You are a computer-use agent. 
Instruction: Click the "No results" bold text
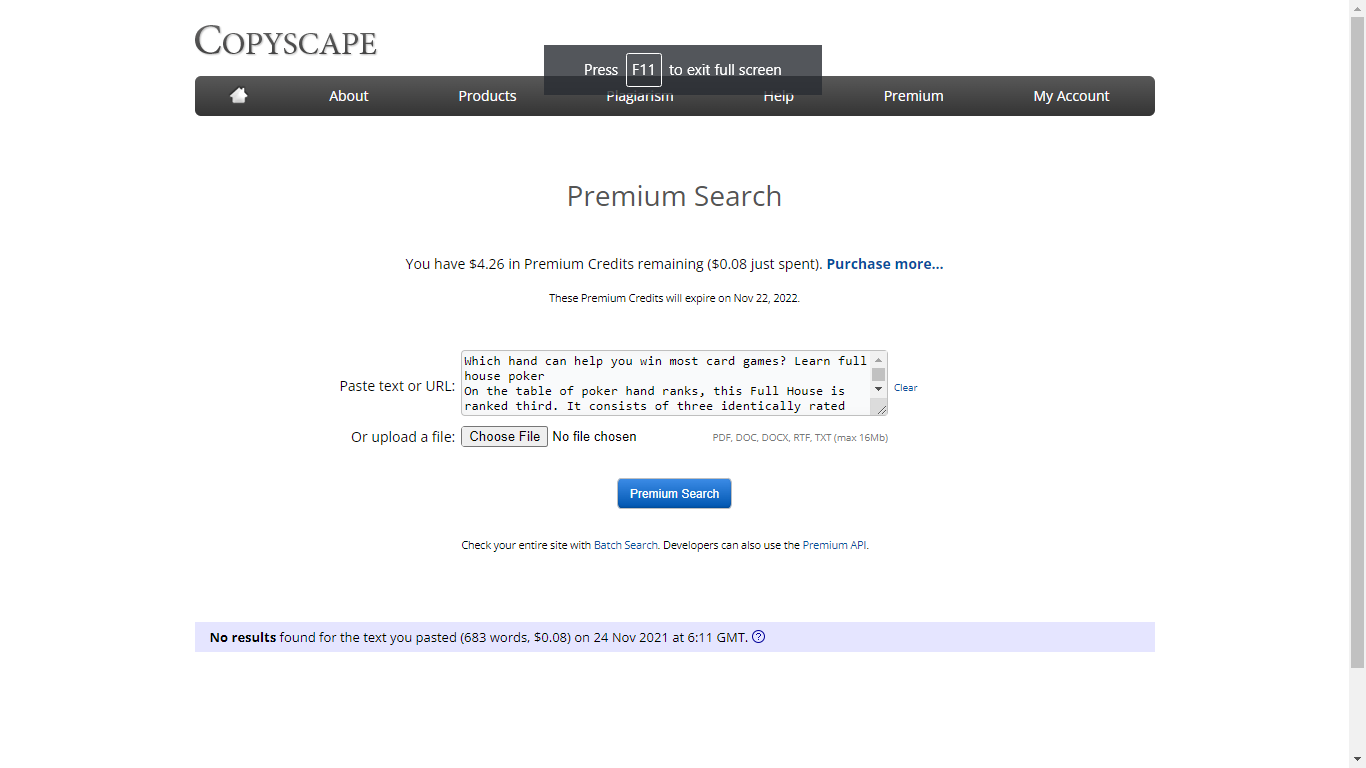pyautogui.click(x=243, y=637)
